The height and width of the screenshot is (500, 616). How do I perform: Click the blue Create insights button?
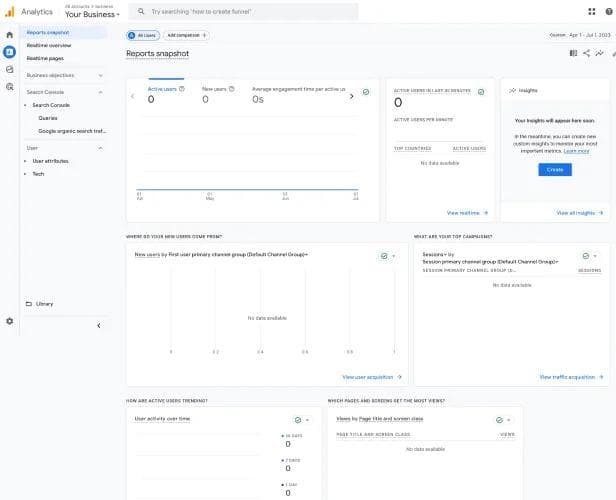555,169
